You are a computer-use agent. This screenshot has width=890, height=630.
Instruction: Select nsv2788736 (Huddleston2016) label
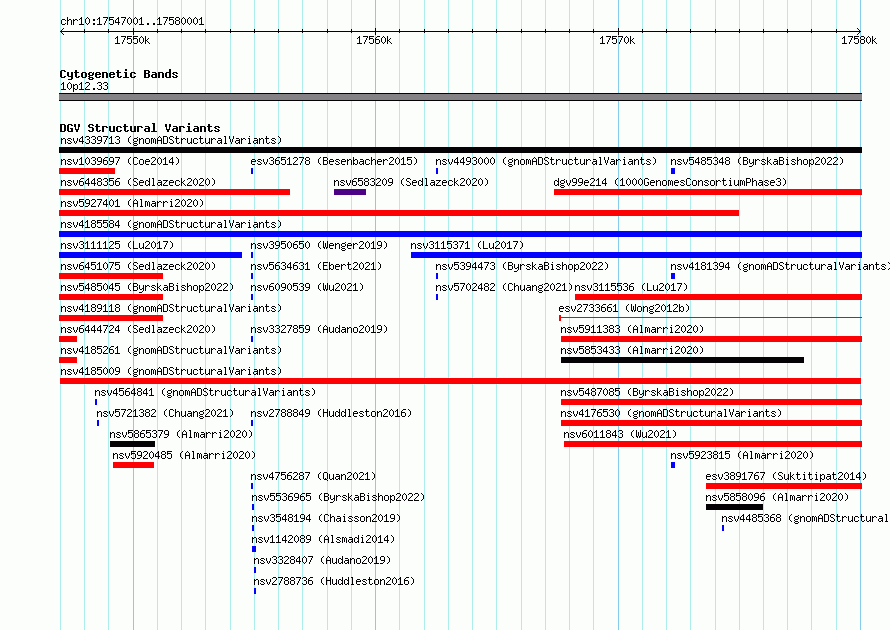pyautogui.click(x=334, y=581)
